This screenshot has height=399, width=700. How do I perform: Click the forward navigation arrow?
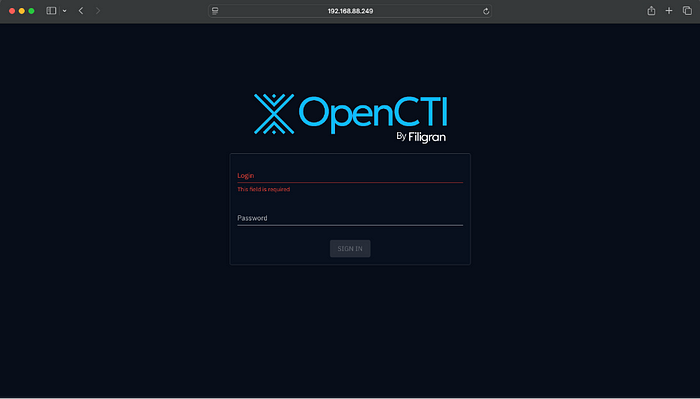point(98,11)
